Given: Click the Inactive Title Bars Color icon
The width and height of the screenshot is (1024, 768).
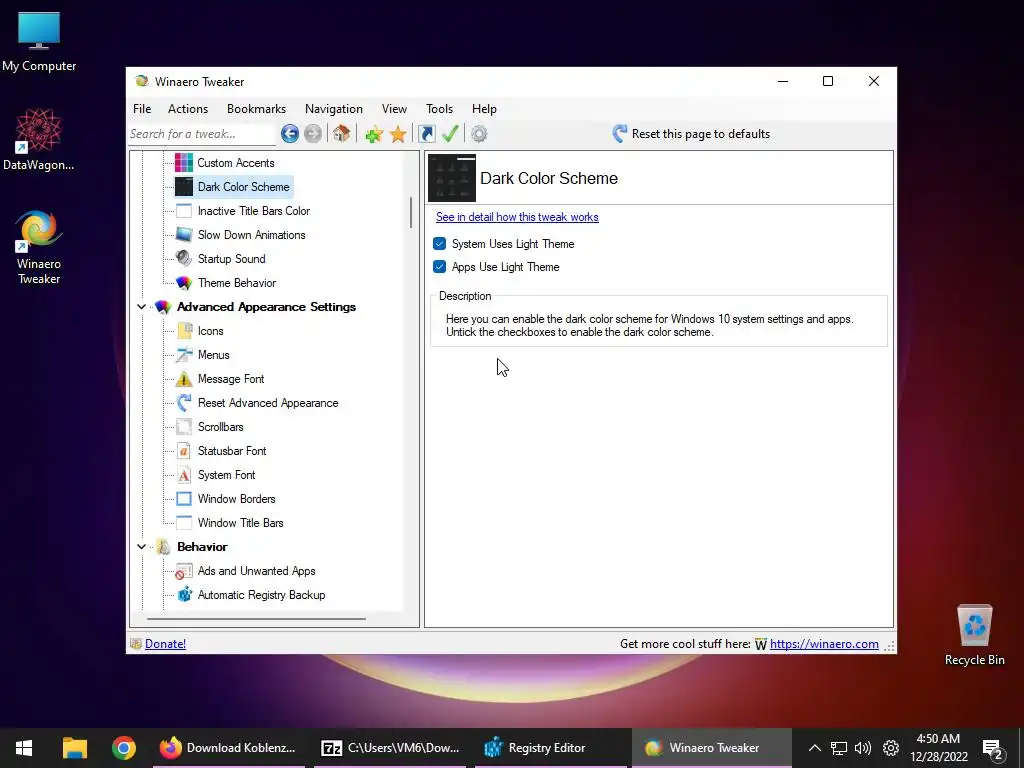Looking at the screenshot, I should coord(184,211).
